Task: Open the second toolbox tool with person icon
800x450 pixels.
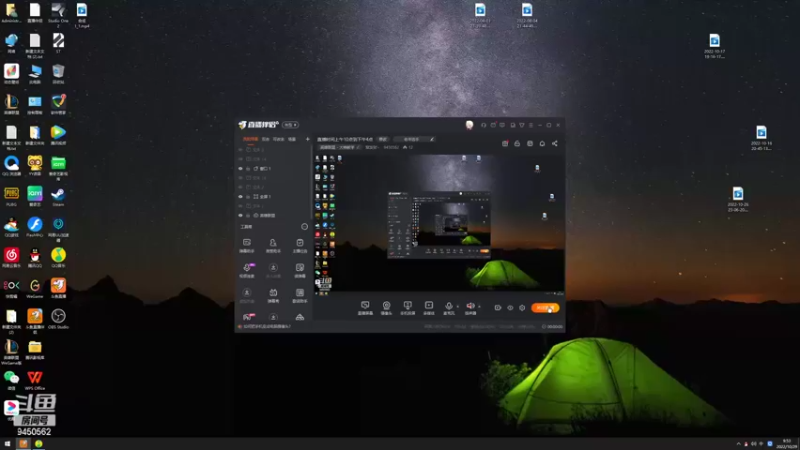Action: [273, 245]
